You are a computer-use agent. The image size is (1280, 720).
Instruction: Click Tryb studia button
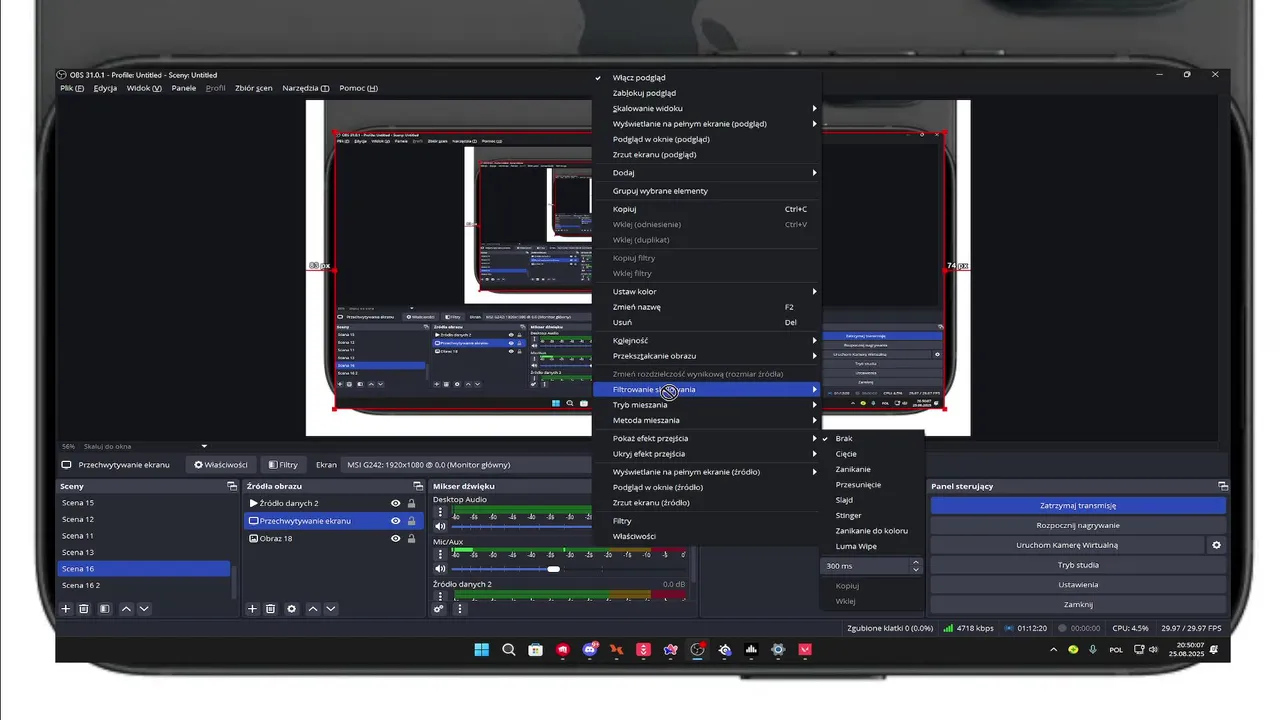click(x=1078, y=565)
